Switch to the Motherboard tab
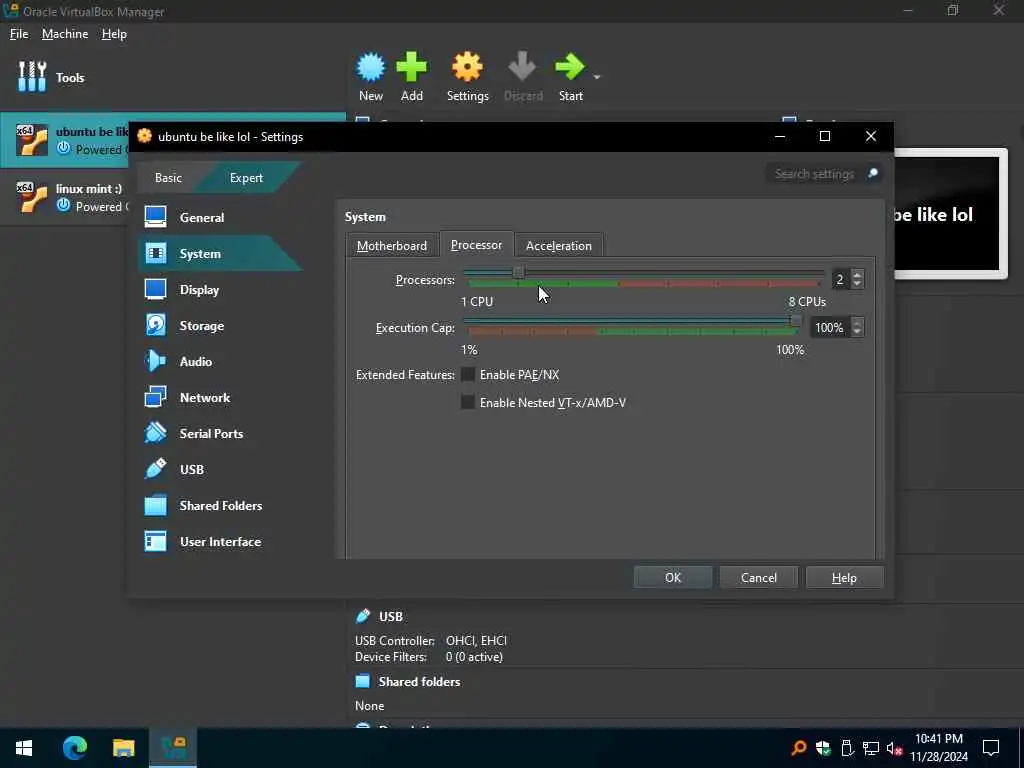This screenshot has height=768, width=1024. coord(392,246)
